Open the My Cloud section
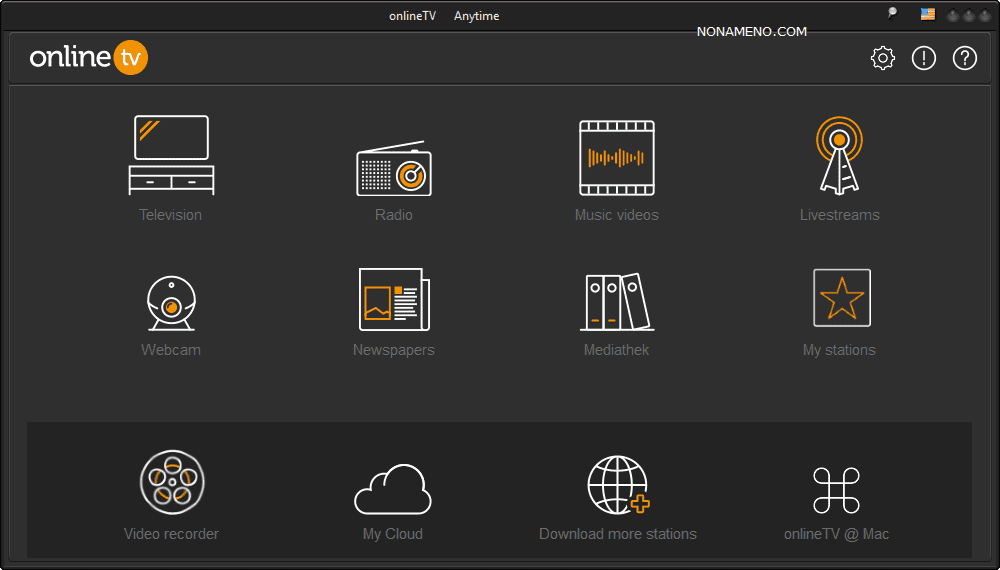Image resolution: width=1000 pixels, height=570 pixels. click(393, 489)
